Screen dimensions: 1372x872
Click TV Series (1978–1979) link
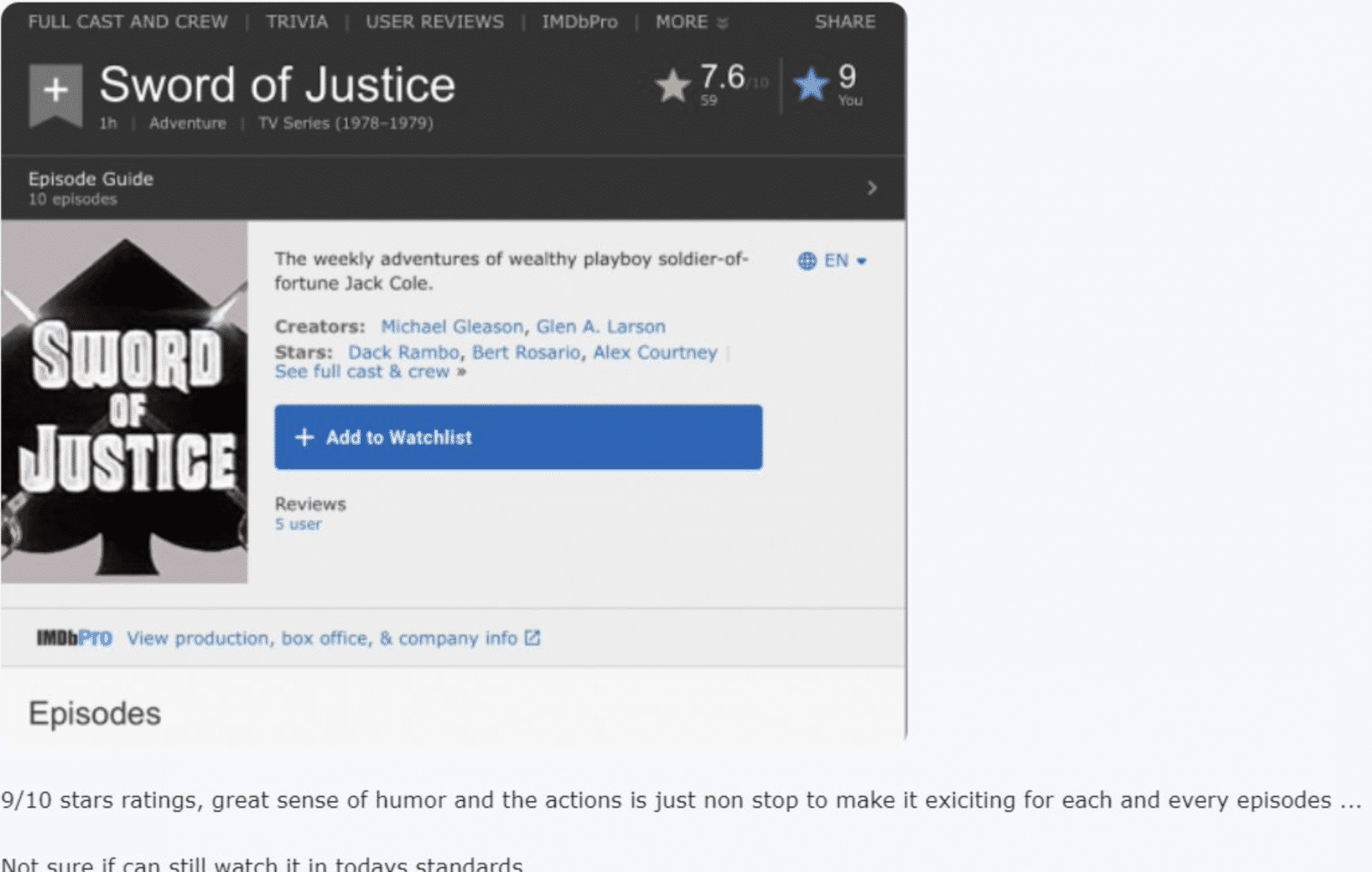(346, 123)
